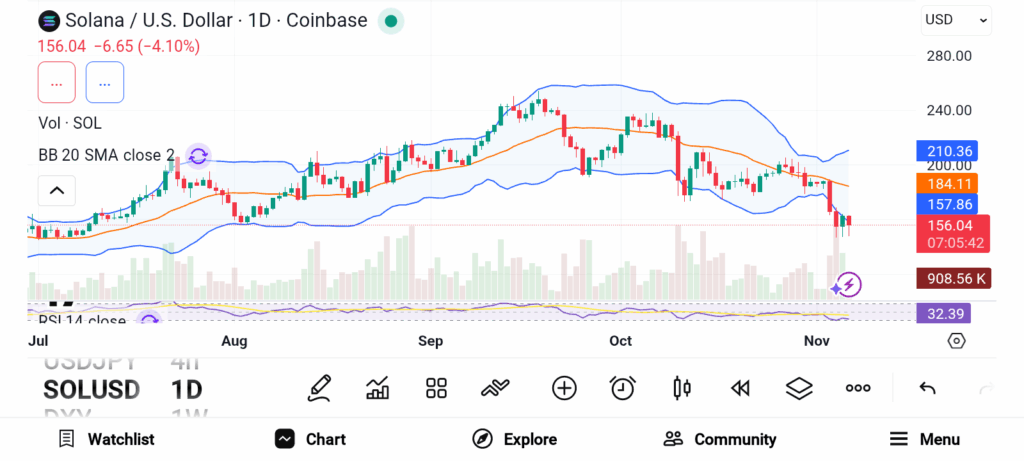Click the add symbol plus icon
1024x461 pixels.
click(564, 388)
